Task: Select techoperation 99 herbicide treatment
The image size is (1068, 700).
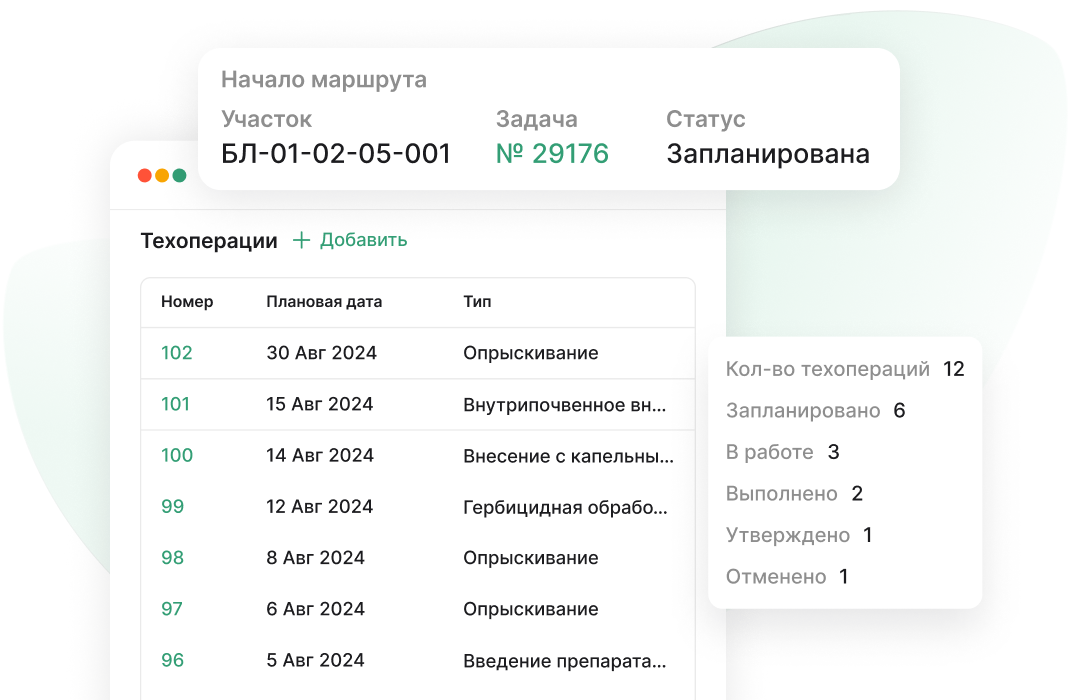Action: tap(170, 506)
